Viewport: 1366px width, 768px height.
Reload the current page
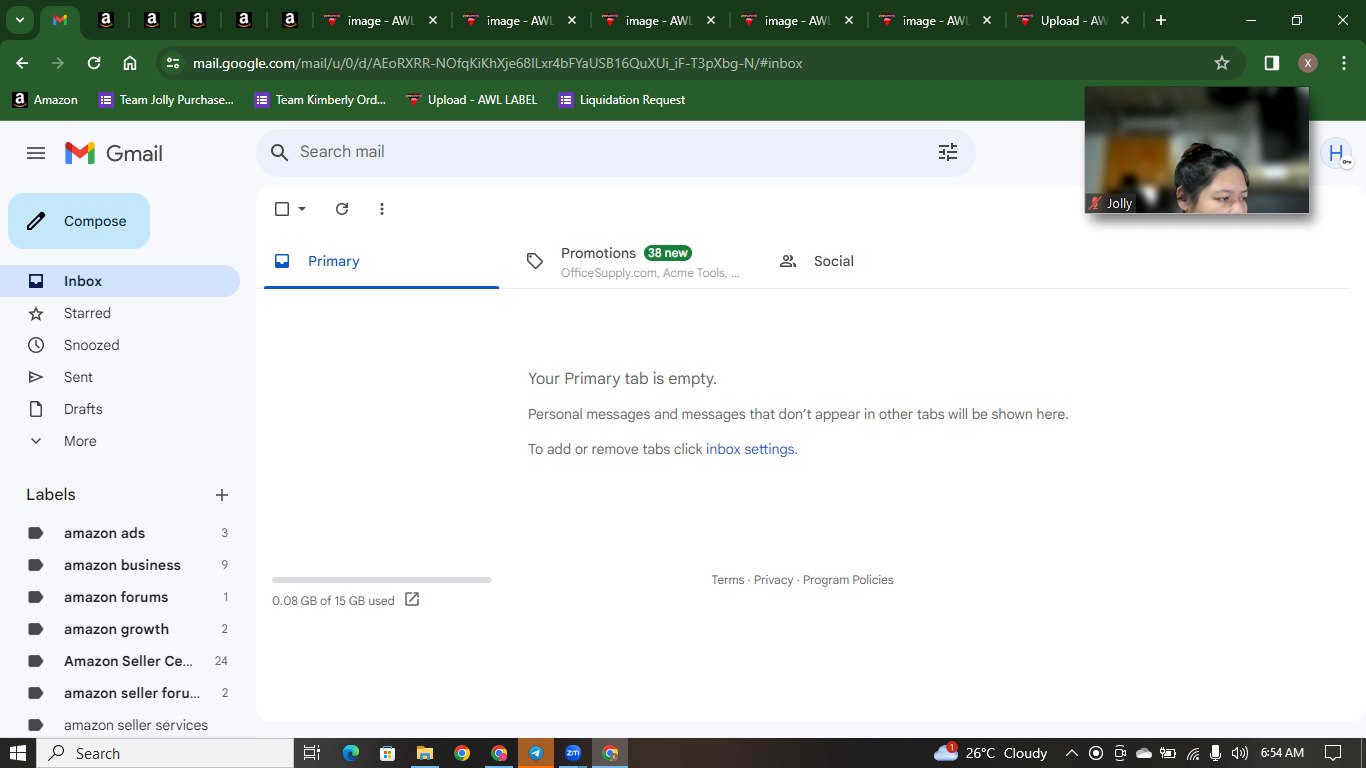point(94,63)
